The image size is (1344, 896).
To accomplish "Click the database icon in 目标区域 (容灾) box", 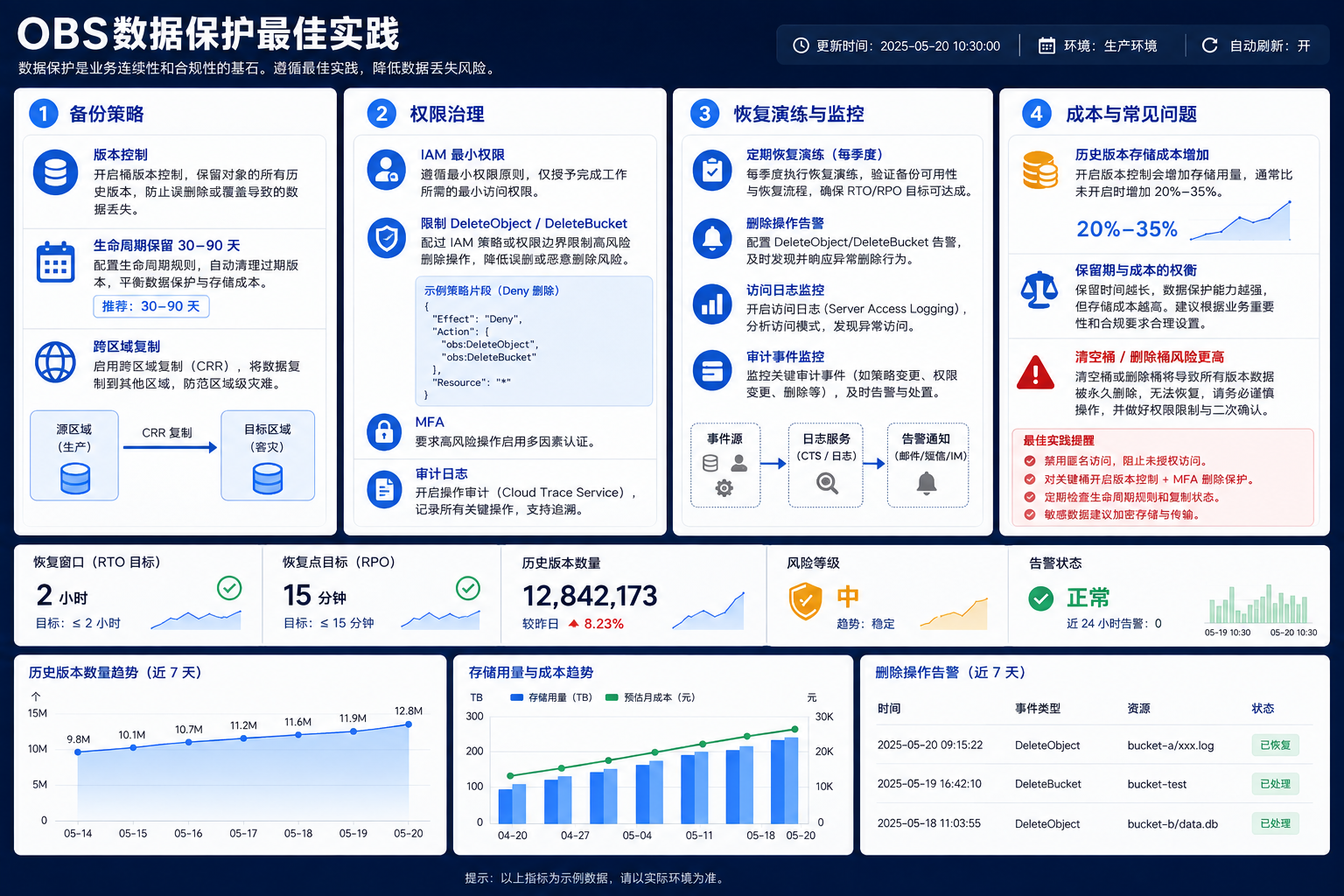I will pos(267,479).
